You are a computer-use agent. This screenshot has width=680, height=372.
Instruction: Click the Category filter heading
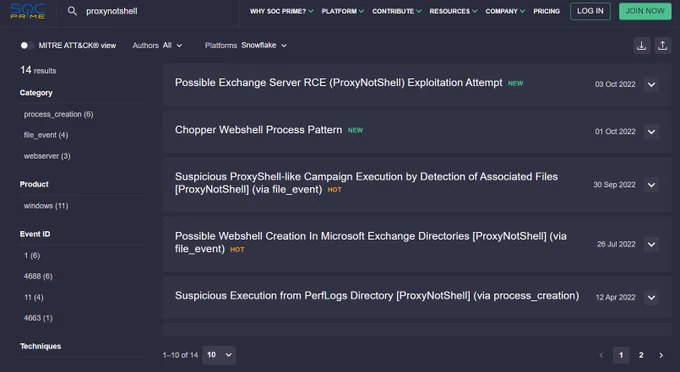[x=36, y=93]
